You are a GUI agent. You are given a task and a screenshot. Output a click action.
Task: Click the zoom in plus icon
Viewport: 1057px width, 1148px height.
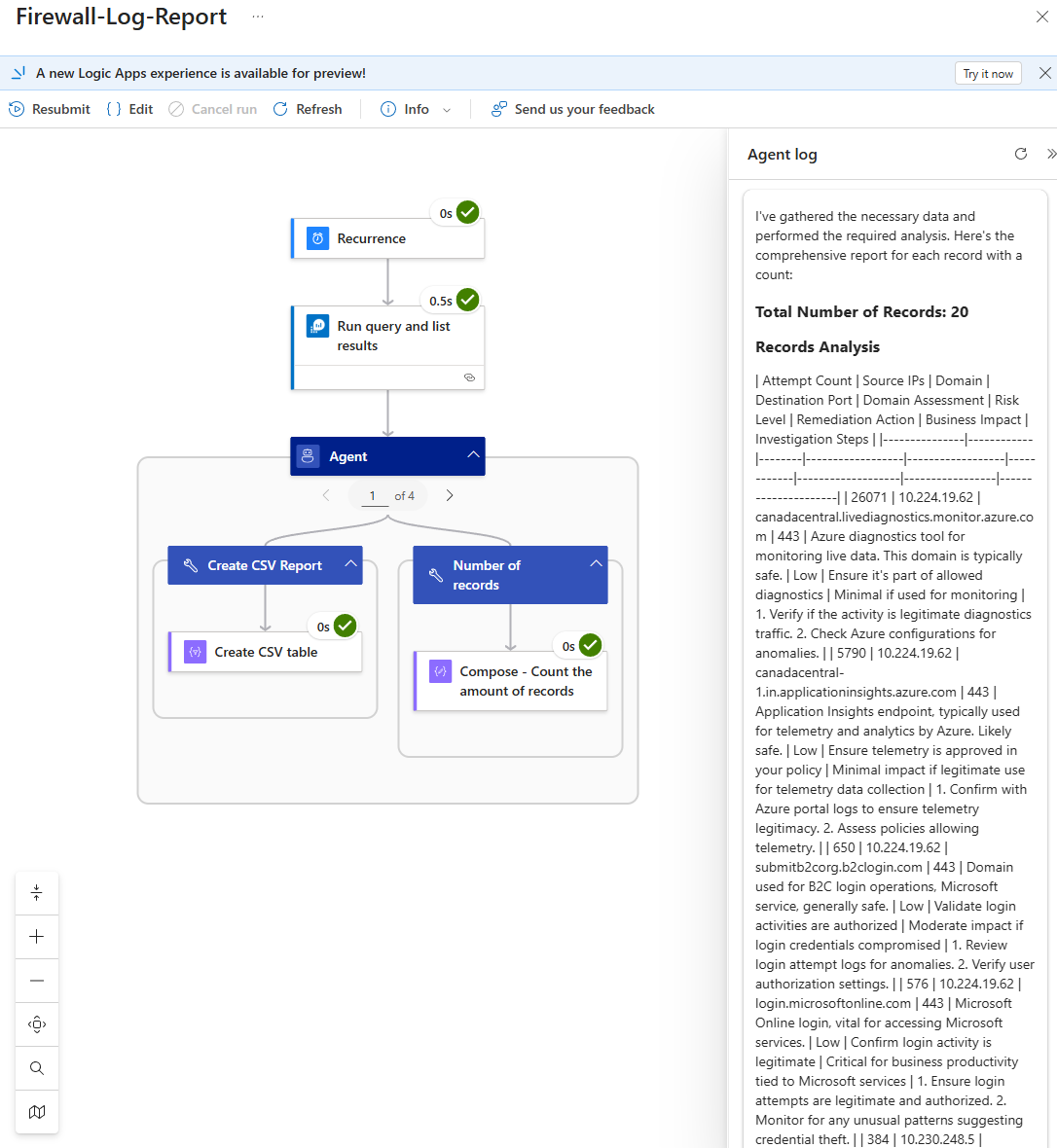point(37,937)
